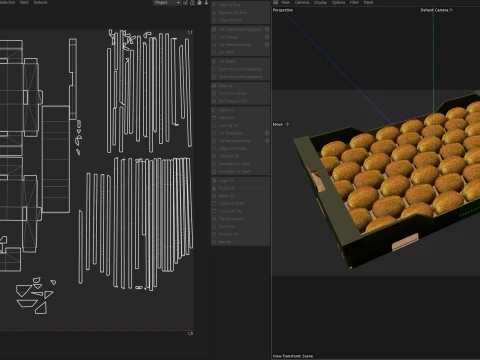Click Fit UV to Canvas
The width and height of the screenshot is (480, 360).
tap(240, 94)
